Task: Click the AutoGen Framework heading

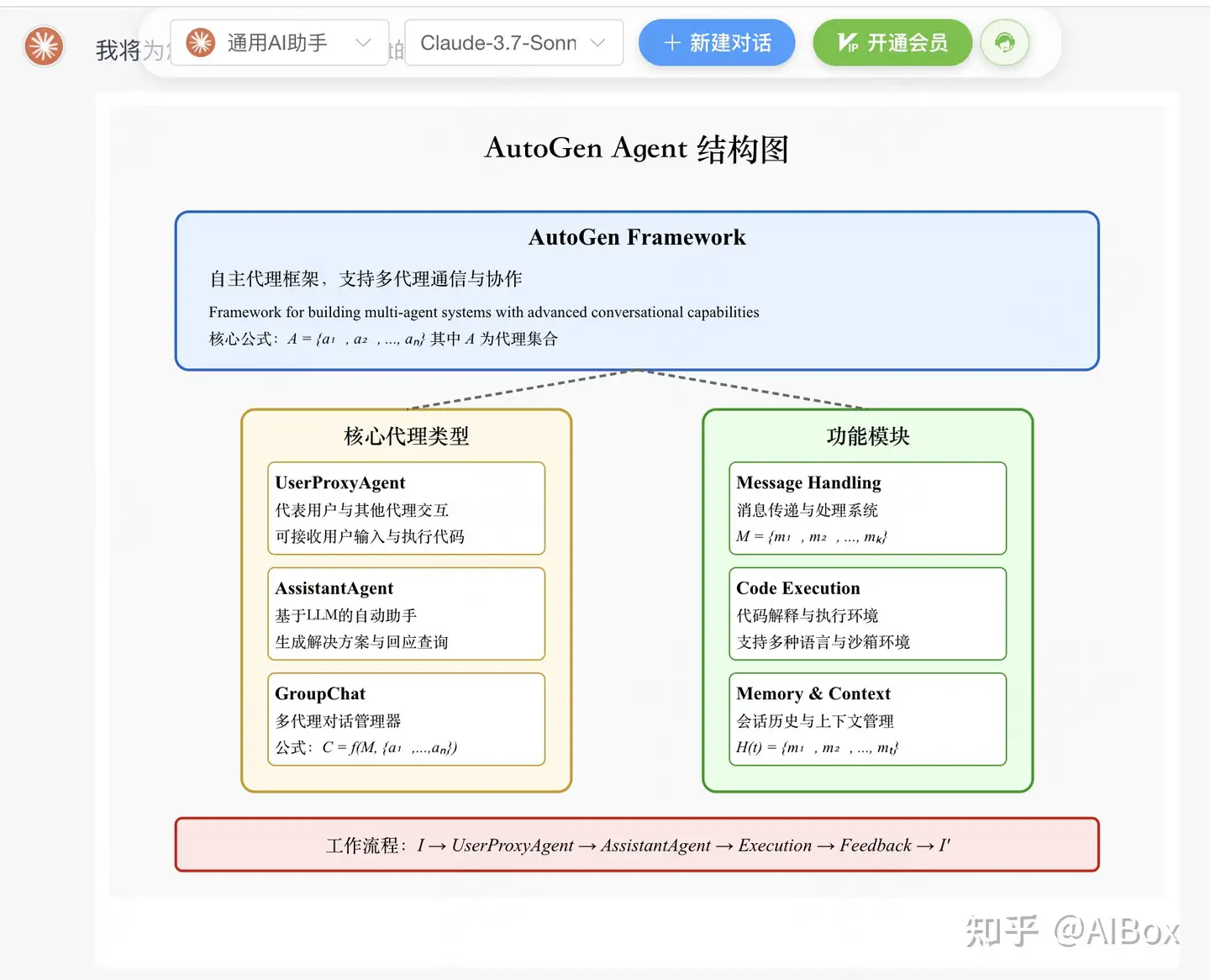Action: coord(637,238)
